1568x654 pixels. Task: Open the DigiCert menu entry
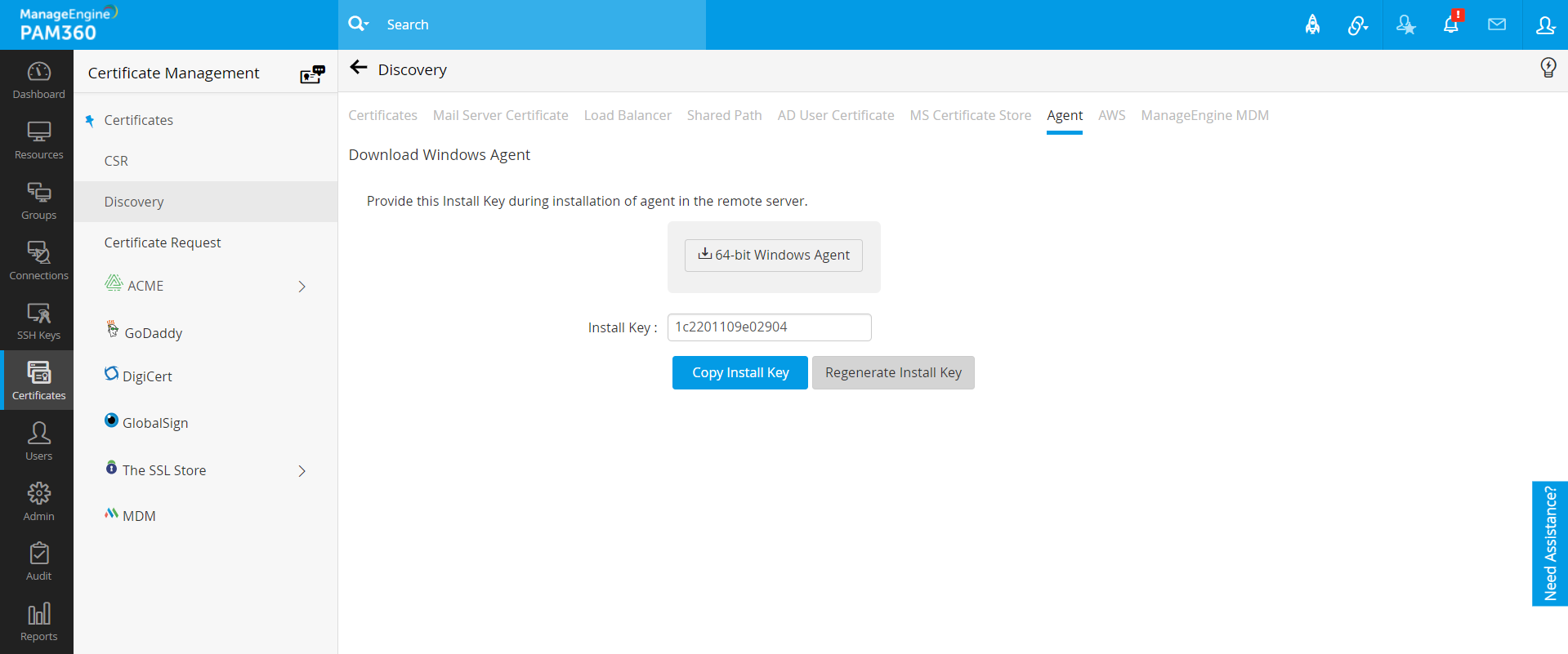[x=147, y=377]
